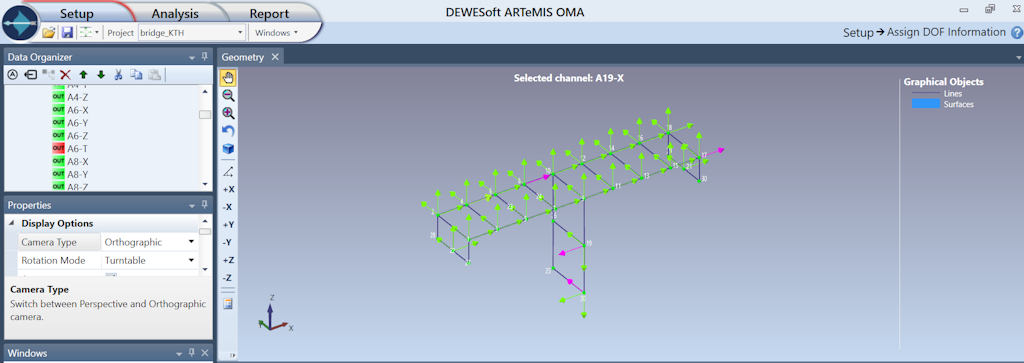Viewport: 1024px width, 363px height.
Task: Switch to the Analysis tab
Action: point(175,13)
